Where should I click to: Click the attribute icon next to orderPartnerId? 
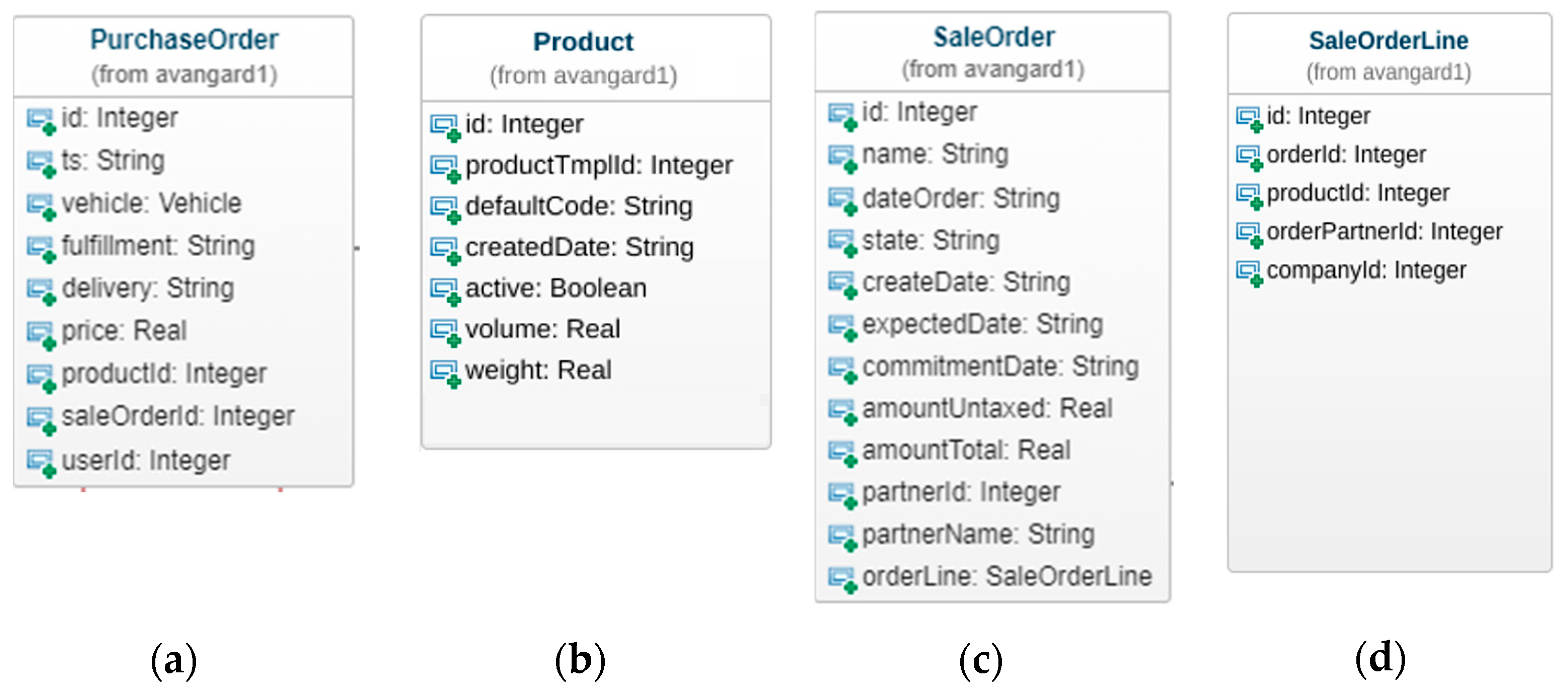point(1249,234)
